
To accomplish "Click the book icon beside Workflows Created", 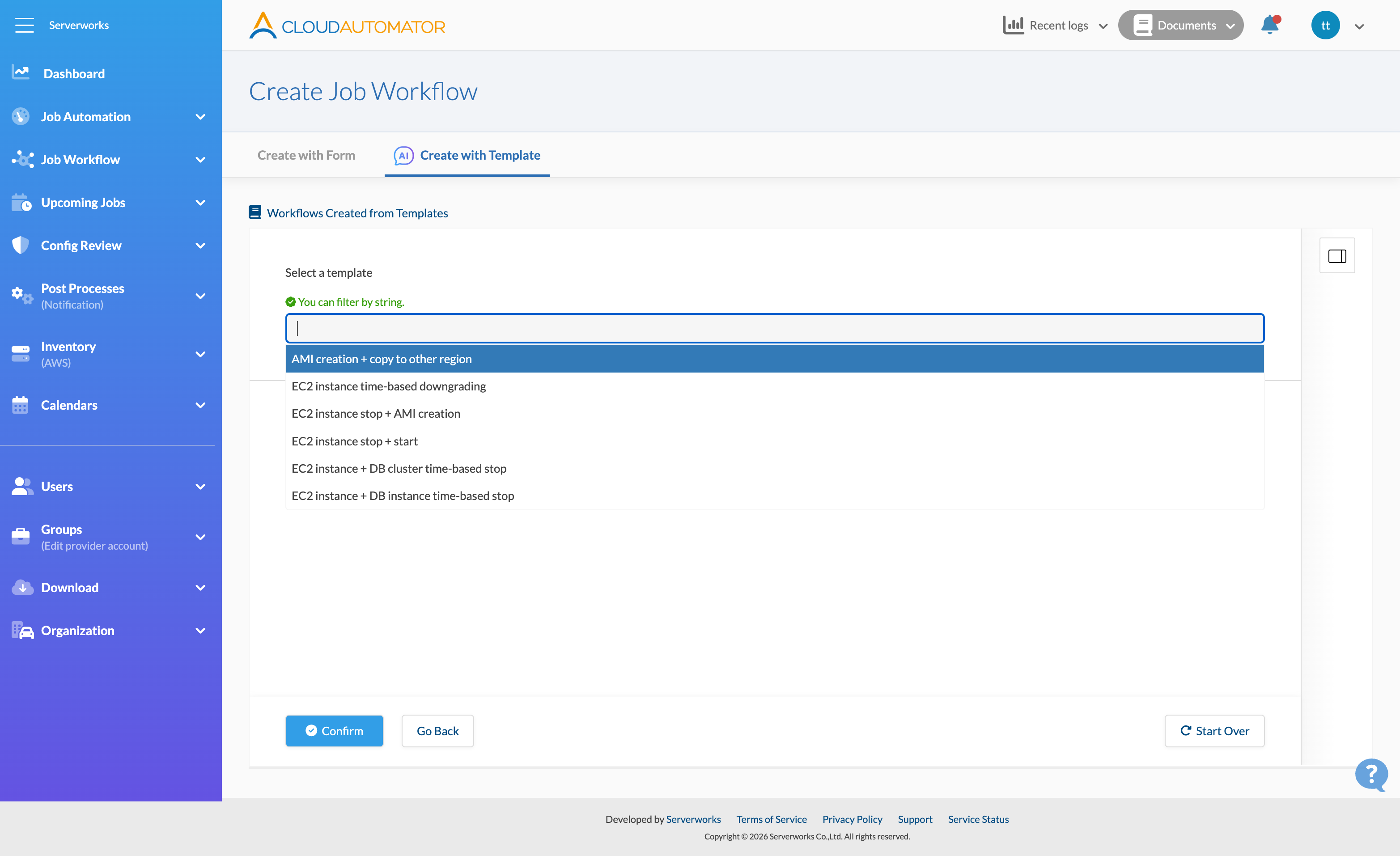I will 255,212.
